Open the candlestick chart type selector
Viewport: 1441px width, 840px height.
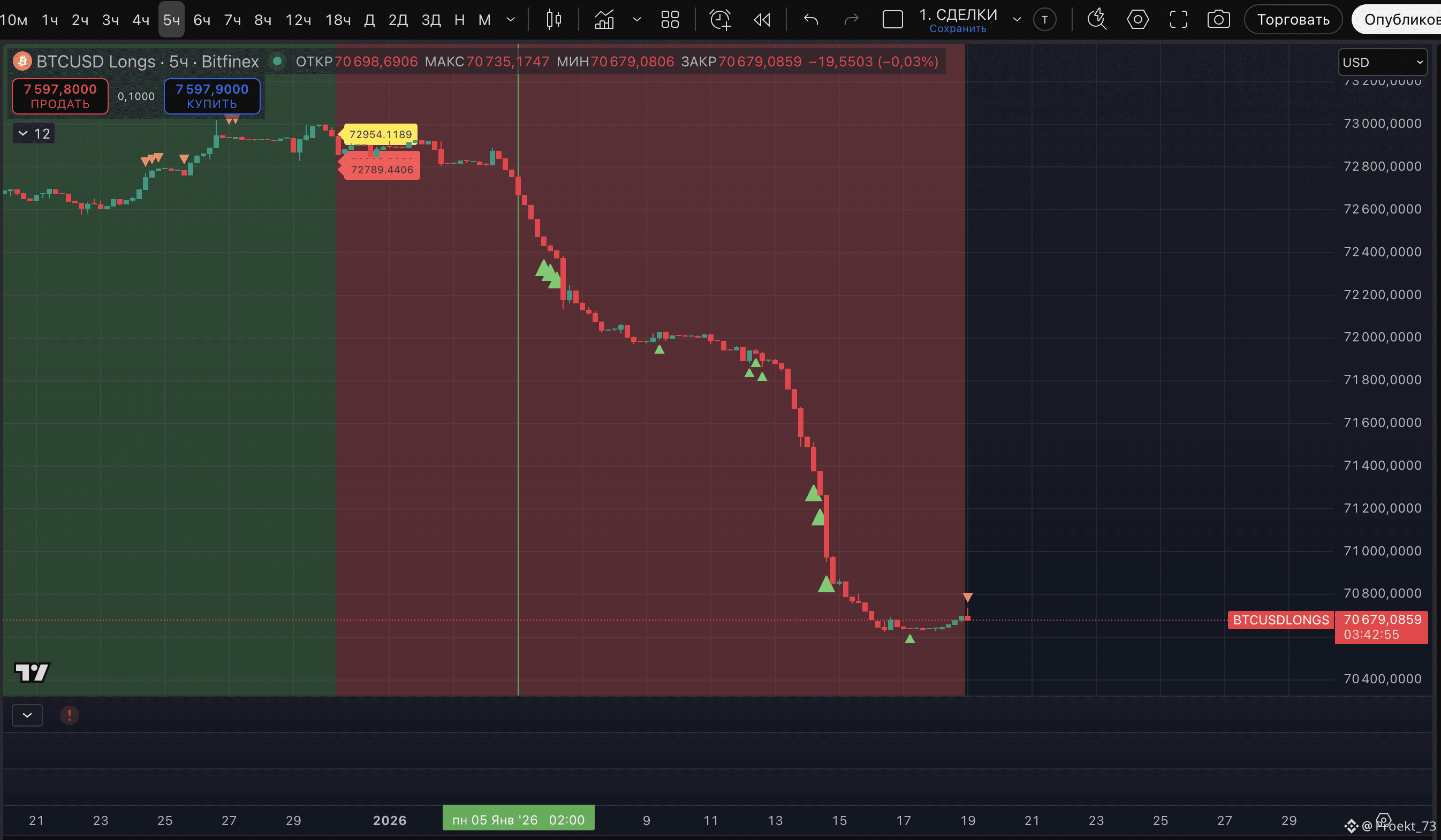[x=553, y=19]
